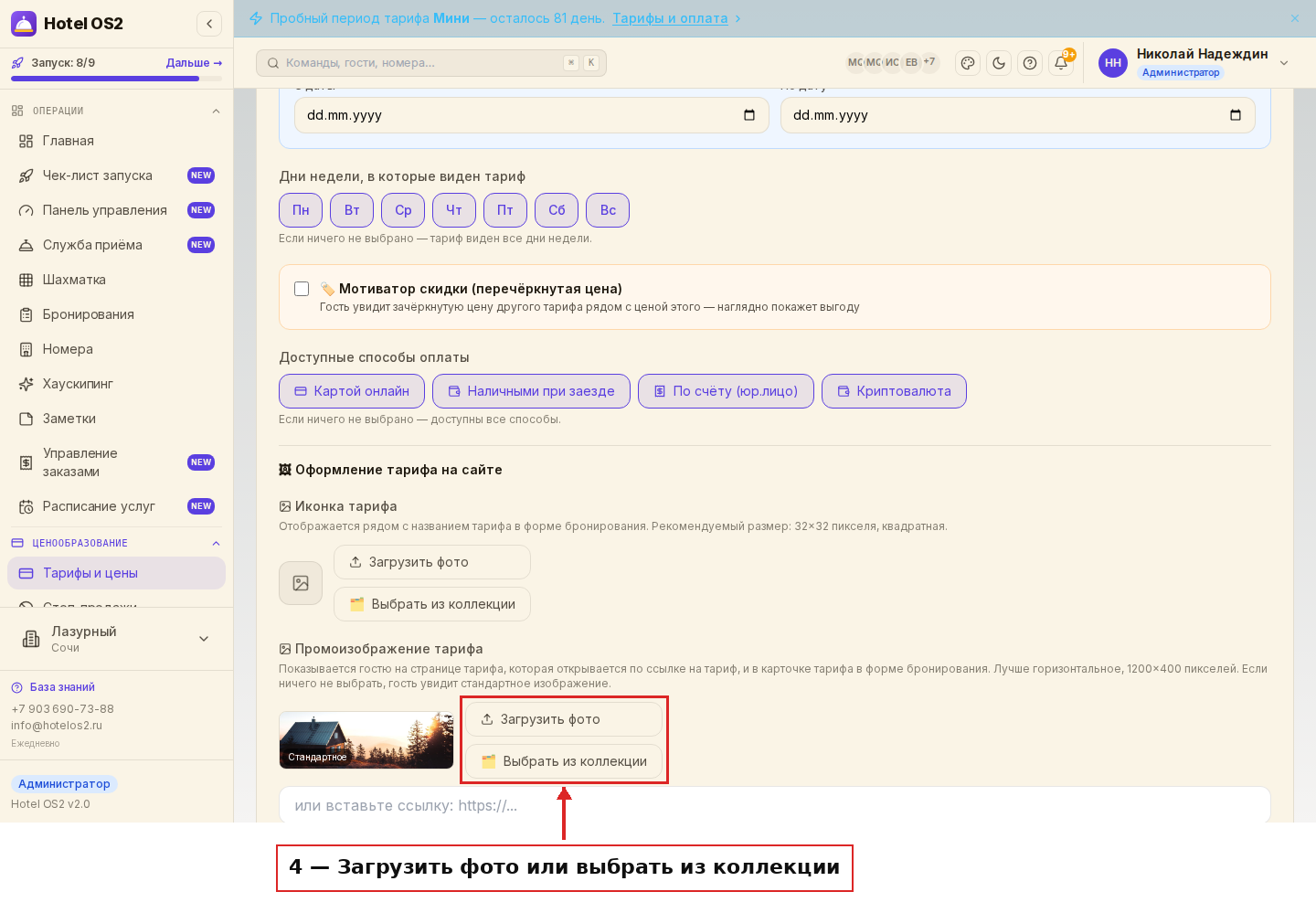This screenshot has height=913, width=1316.
Task: Open the help question mark icon
Action: (x=1030, y=63)
